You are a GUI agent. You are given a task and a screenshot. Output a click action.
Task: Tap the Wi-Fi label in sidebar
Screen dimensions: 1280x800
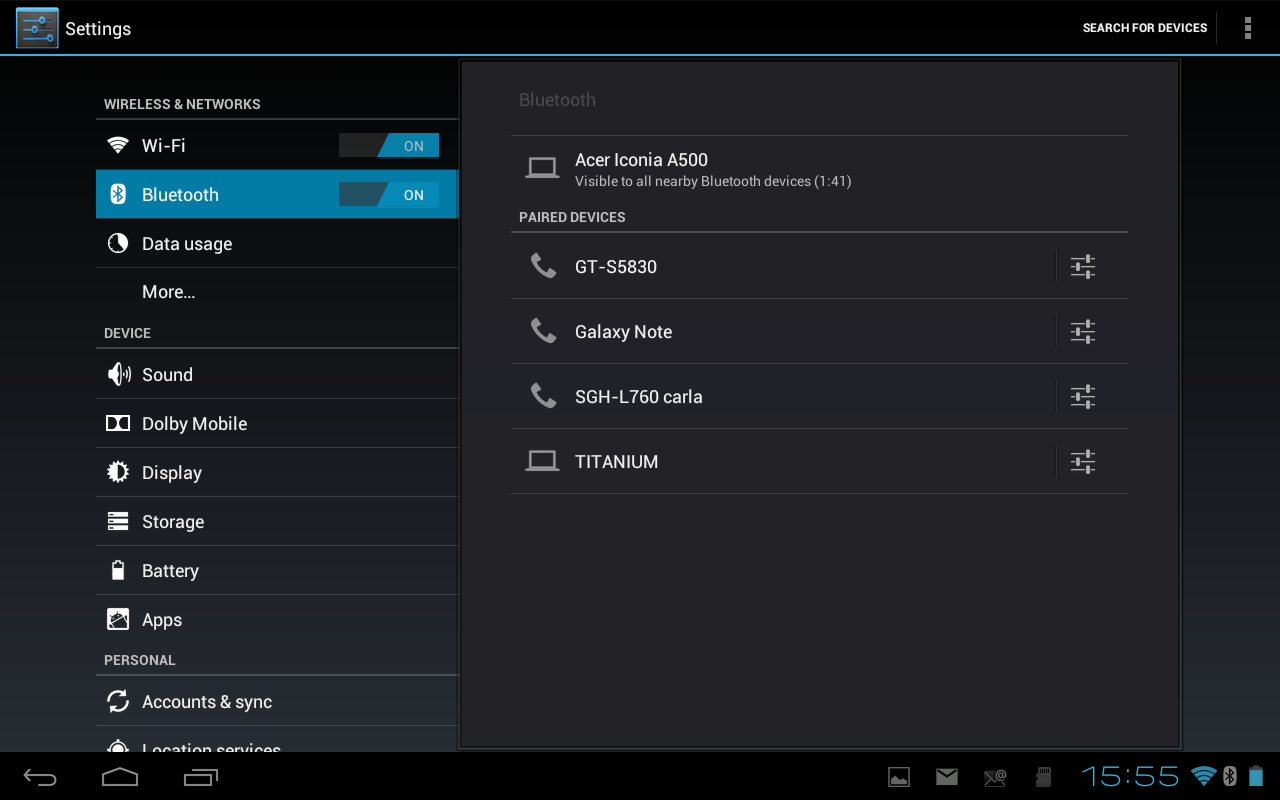pyautogui.click(x=164, y=145)
